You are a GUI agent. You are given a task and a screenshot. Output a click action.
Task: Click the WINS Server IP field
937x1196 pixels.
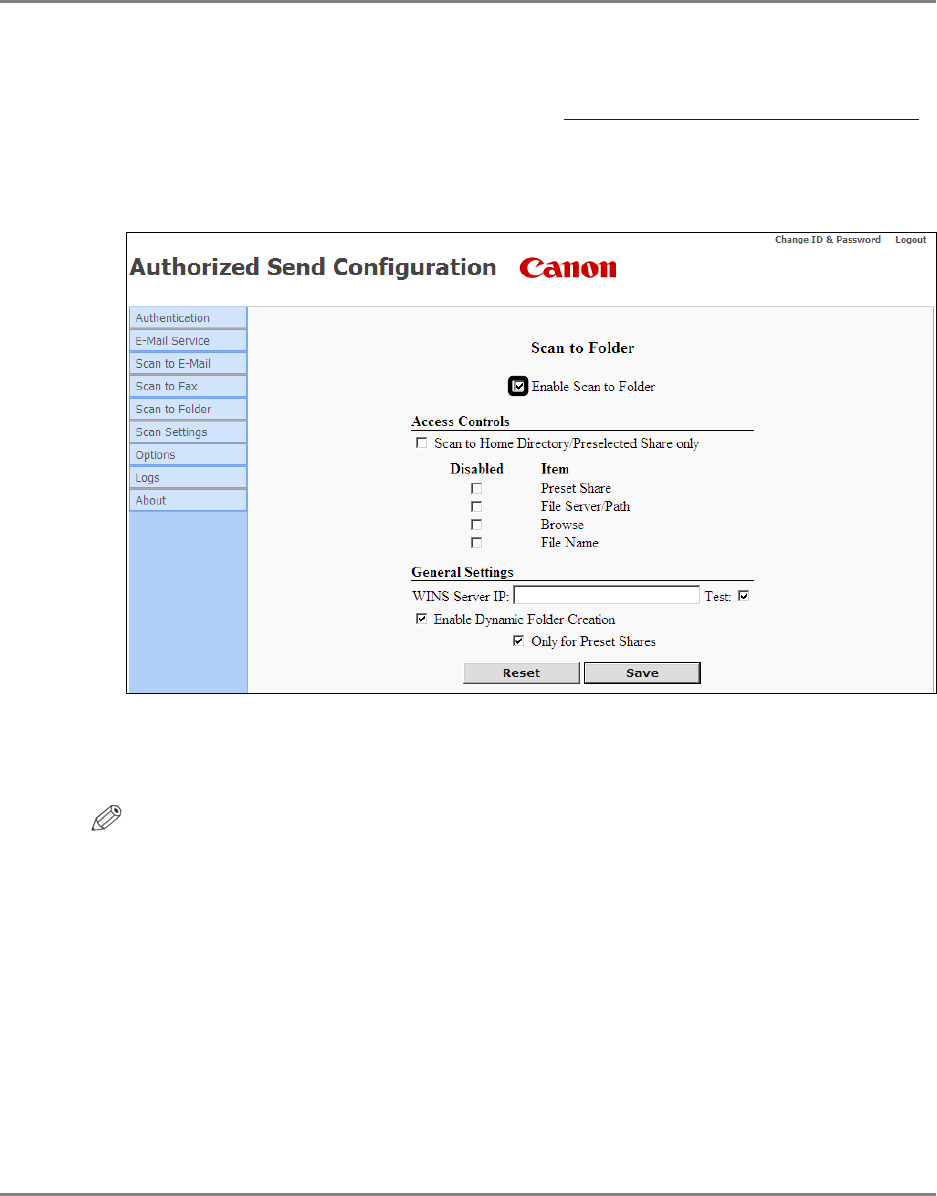coord(607,595)
